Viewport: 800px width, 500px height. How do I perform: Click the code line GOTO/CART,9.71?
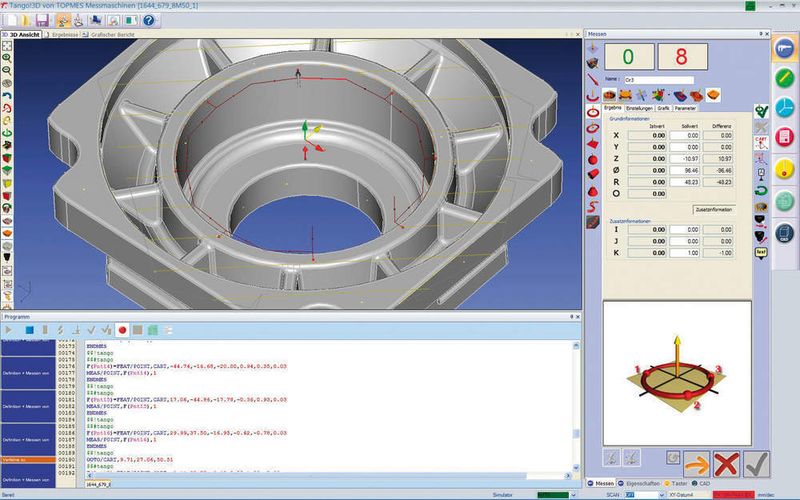pyautogui.click(x=130, y=460)
